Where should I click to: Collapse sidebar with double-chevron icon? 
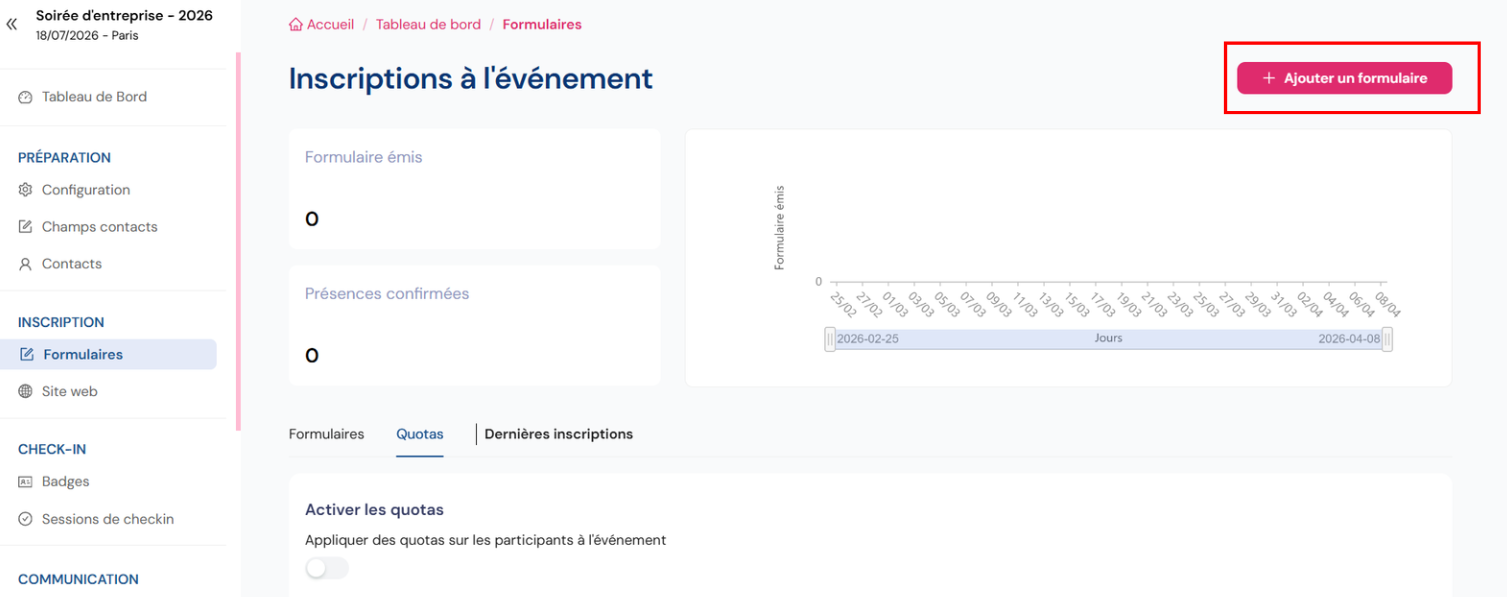coord(12,24)
